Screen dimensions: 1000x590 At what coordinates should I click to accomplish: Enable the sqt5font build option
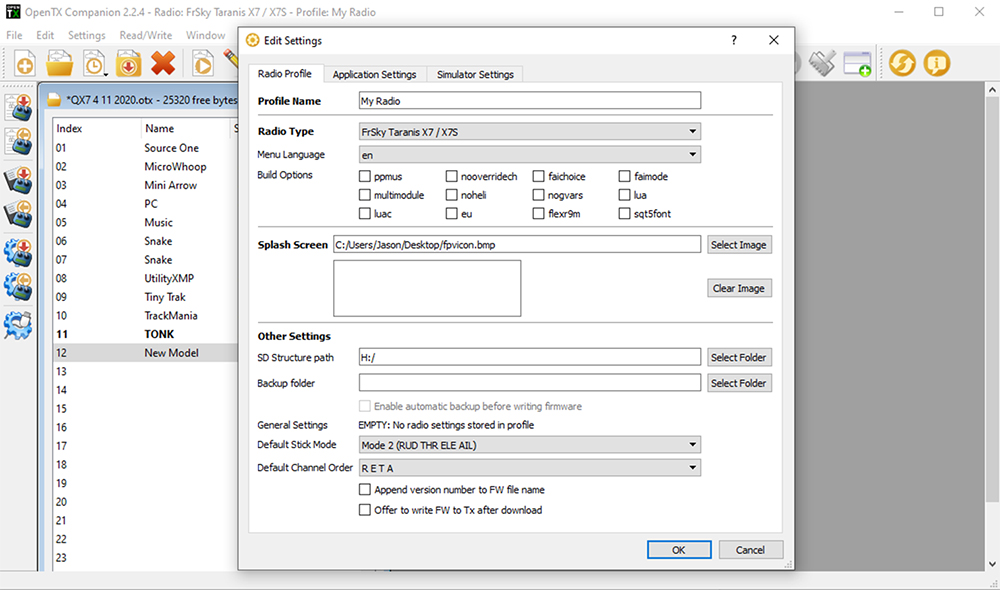point(624,213)
